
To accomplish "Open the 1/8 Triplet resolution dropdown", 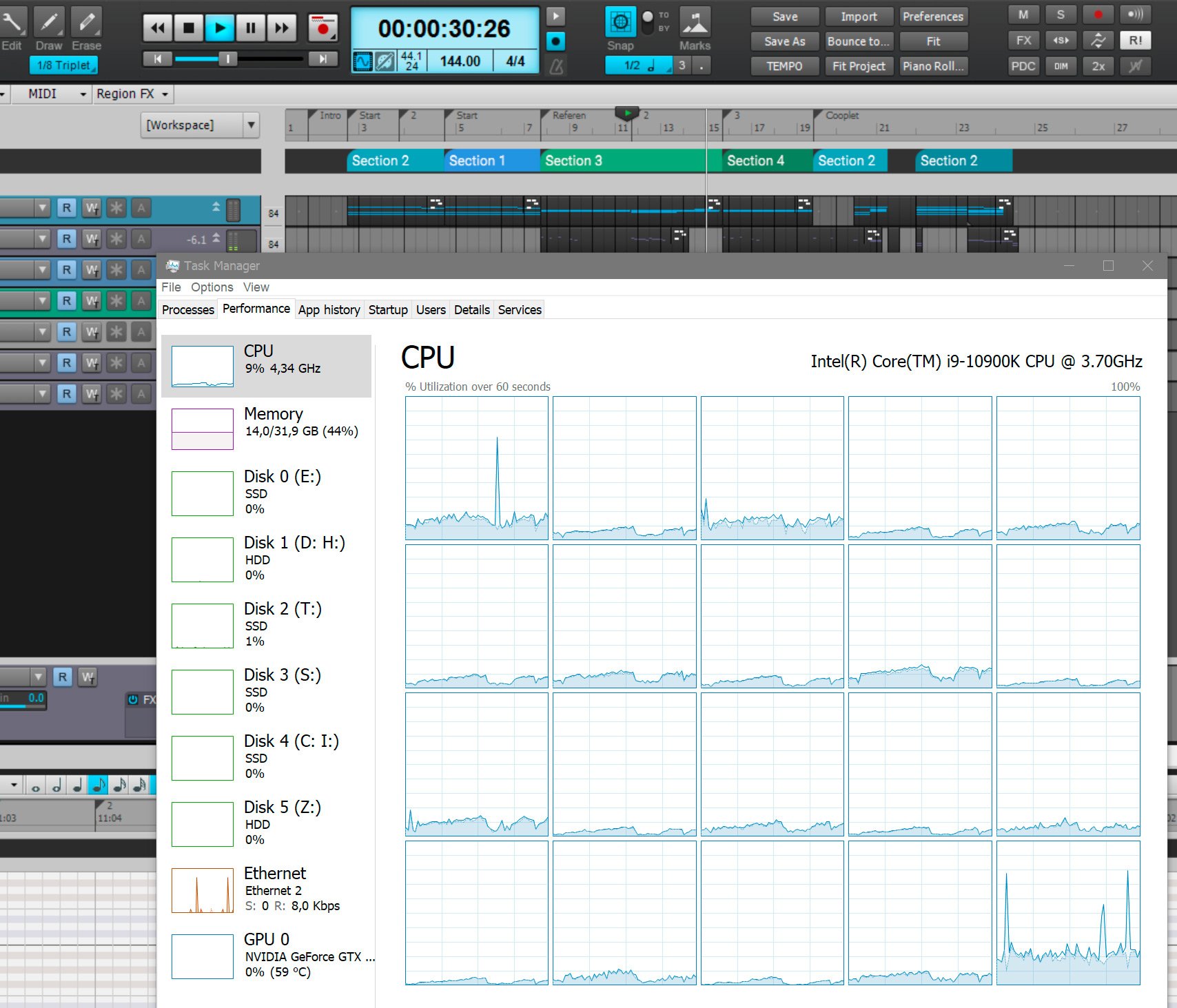I will pyautogui.click(x=63, y=65).
